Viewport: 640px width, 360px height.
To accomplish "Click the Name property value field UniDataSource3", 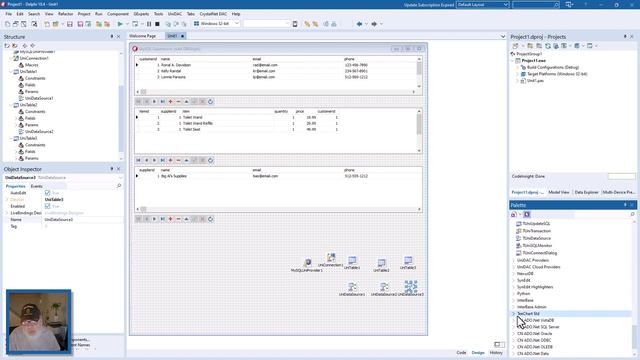I will pos(83,220).
